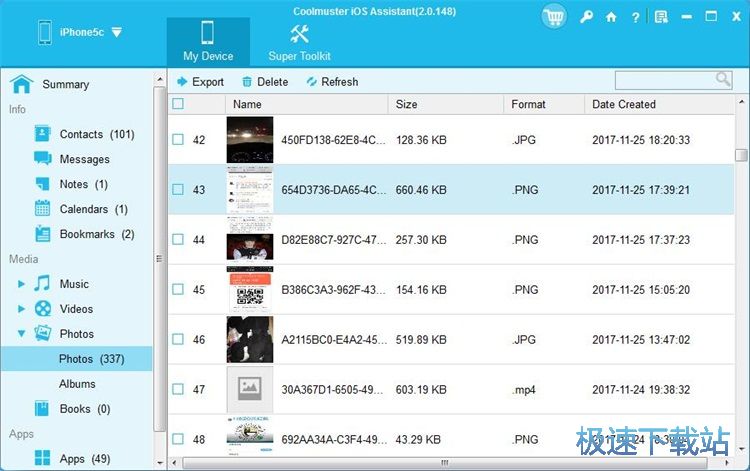Screen dimensions: 750x471
Task: Select Photos (337) in sidebar
Action: pyautogui.click(x=77, y=359)
